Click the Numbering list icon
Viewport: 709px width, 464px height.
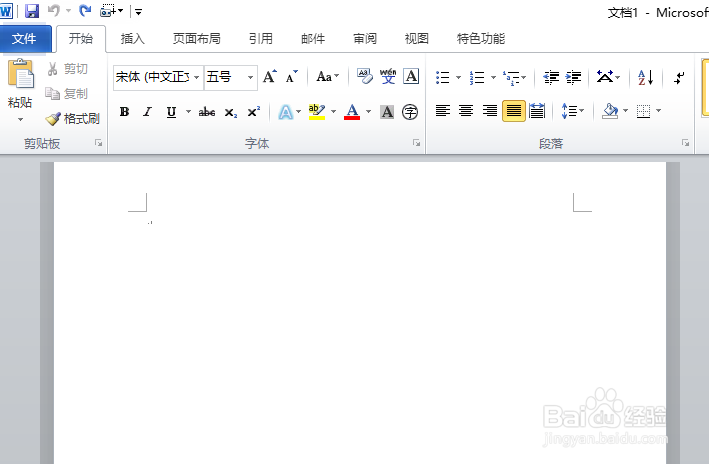[x=477, y=77]
